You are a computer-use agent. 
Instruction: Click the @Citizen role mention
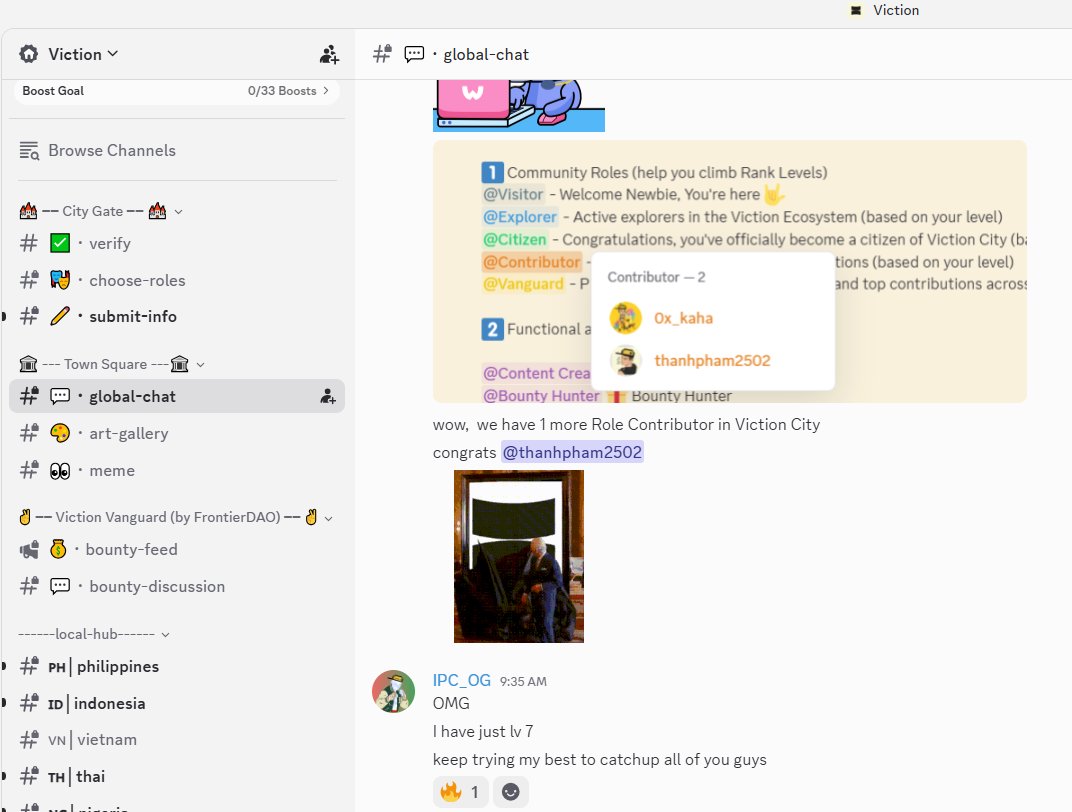515,239
